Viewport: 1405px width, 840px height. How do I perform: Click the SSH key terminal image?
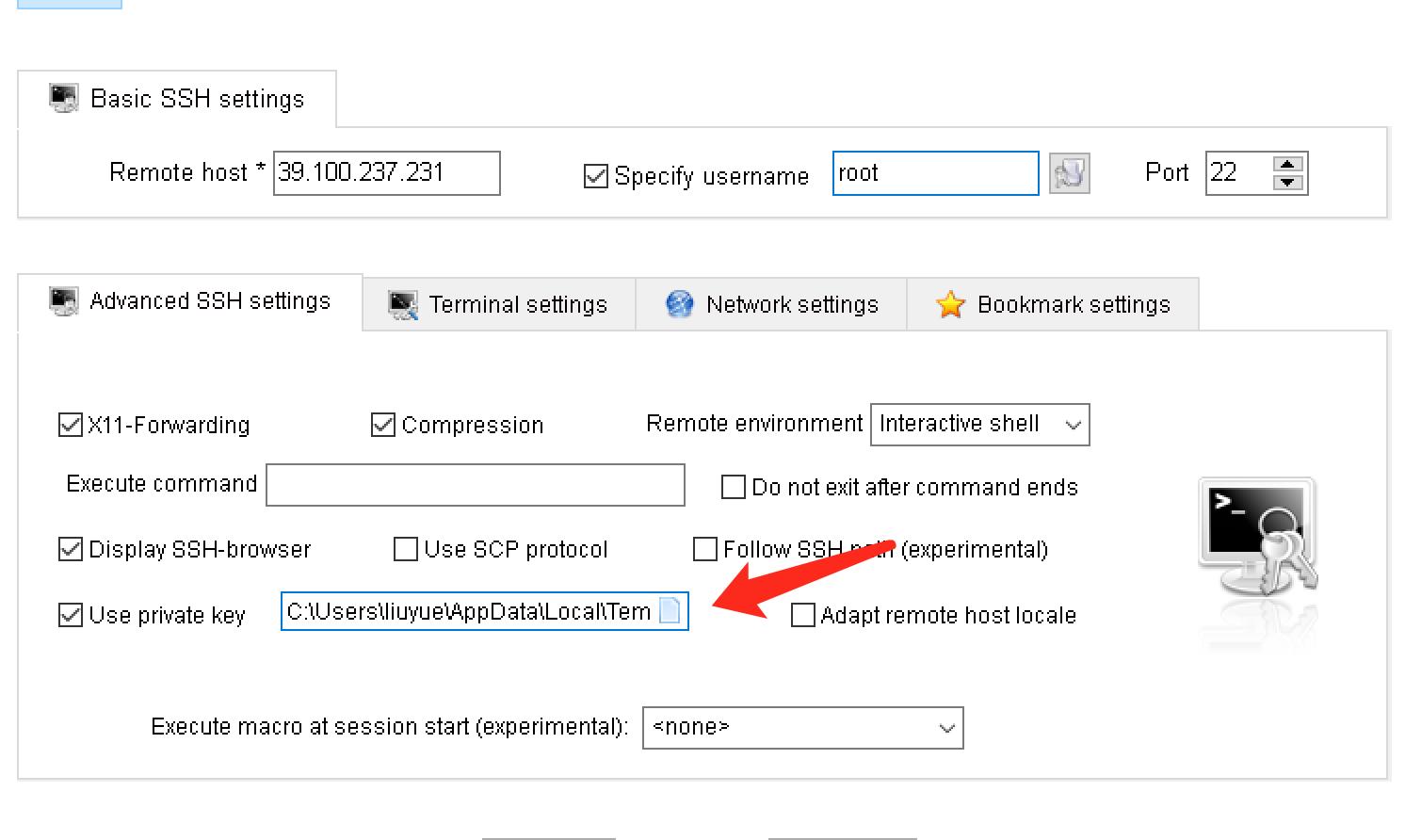(1258, 539)
